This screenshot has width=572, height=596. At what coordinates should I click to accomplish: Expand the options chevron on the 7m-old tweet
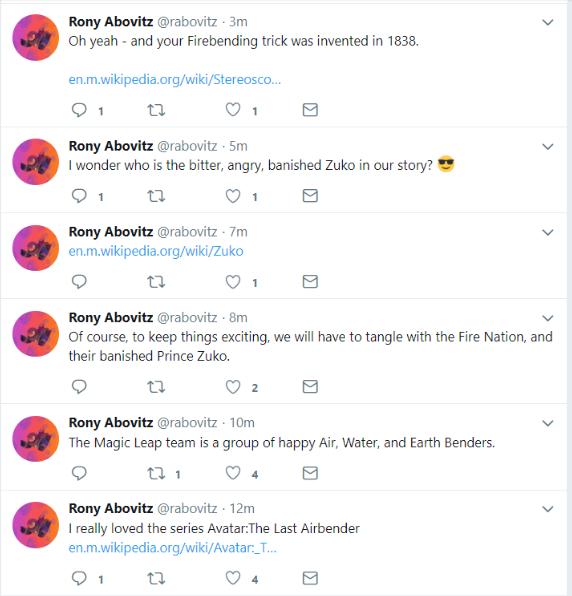(548, 232)
